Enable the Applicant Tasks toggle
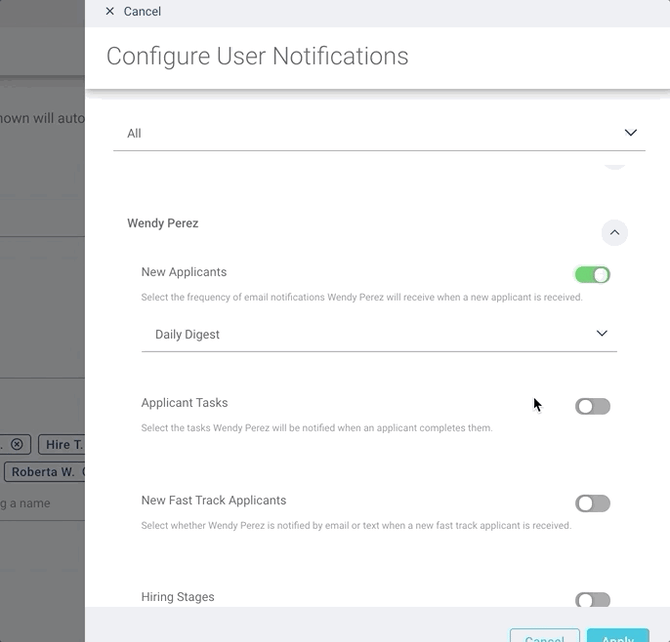 [592, 406]
